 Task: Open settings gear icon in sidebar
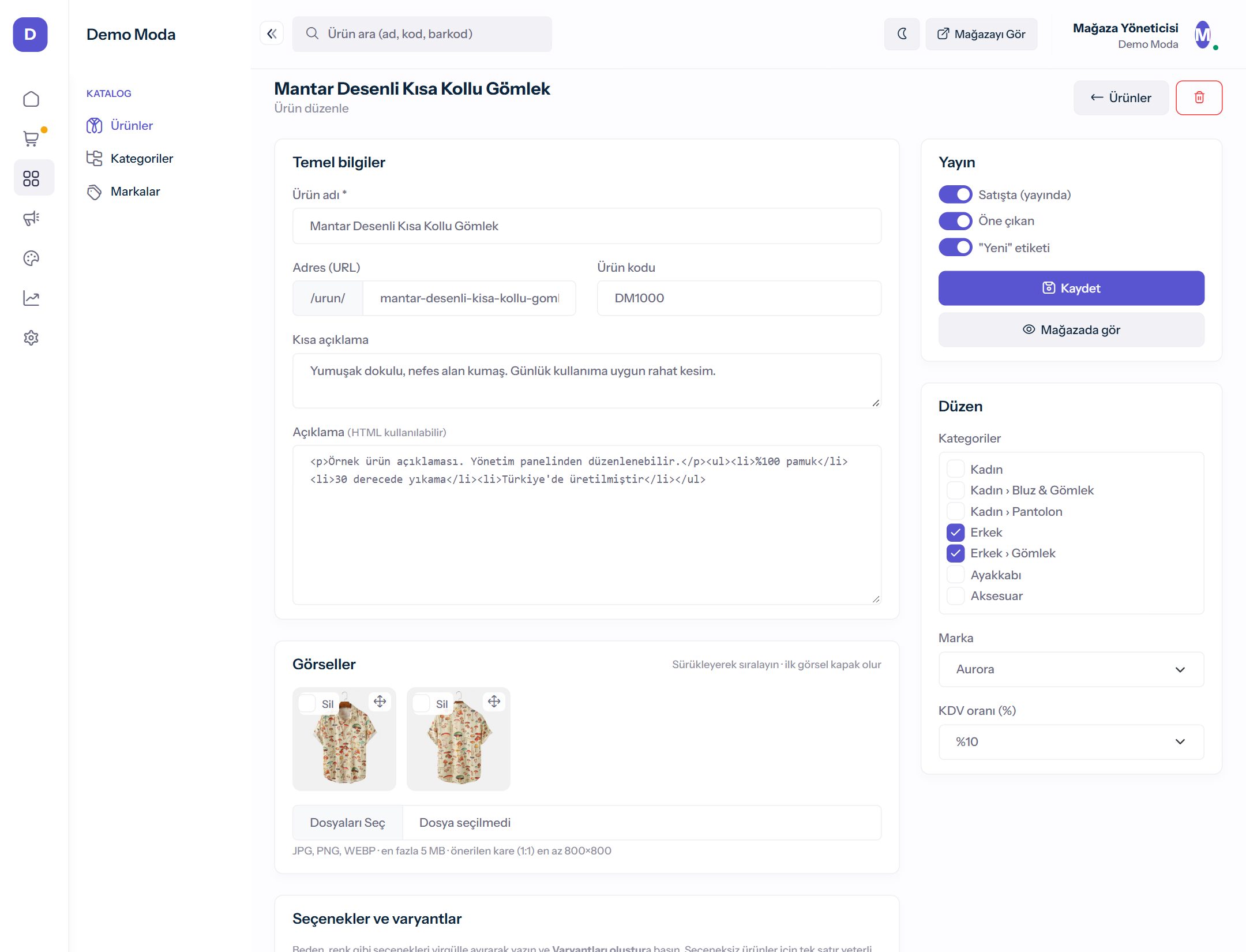(31, 338)
